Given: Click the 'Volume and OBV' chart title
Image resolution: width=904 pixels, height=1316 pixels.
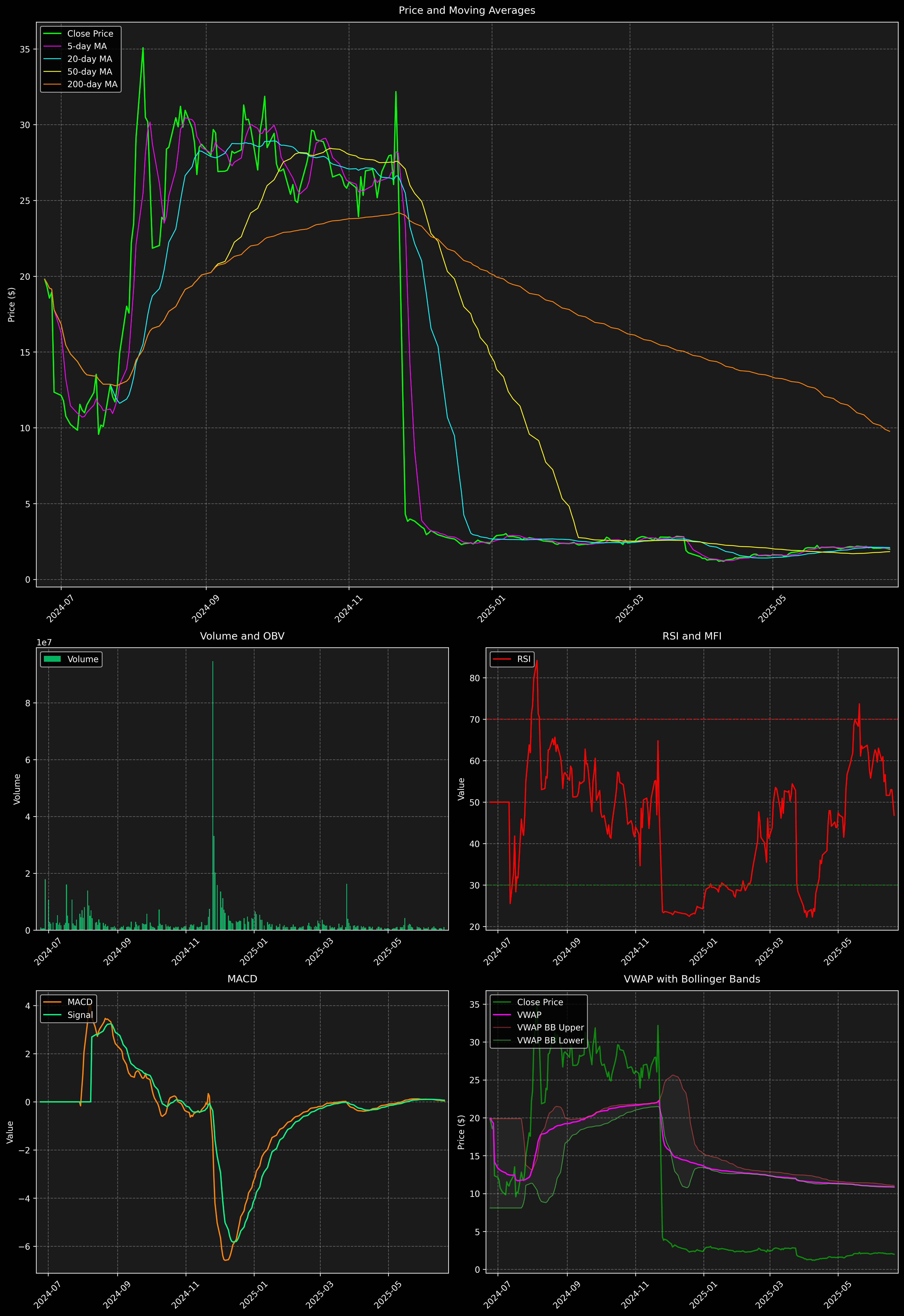Looking at the screenshot, I should (x=242, y=636).
